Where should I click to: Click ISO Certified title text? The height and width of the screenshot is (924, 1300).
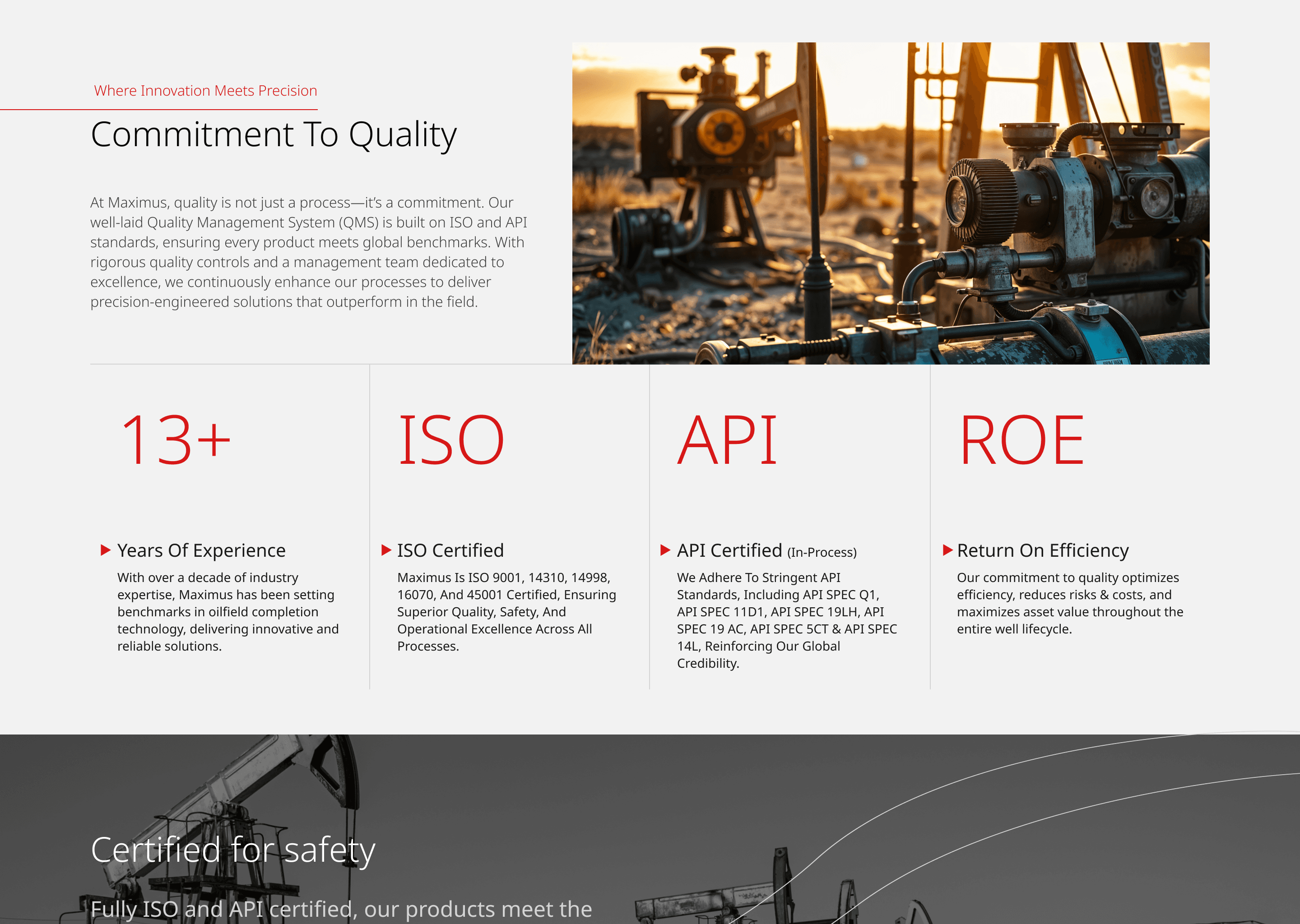pos(450,550)
